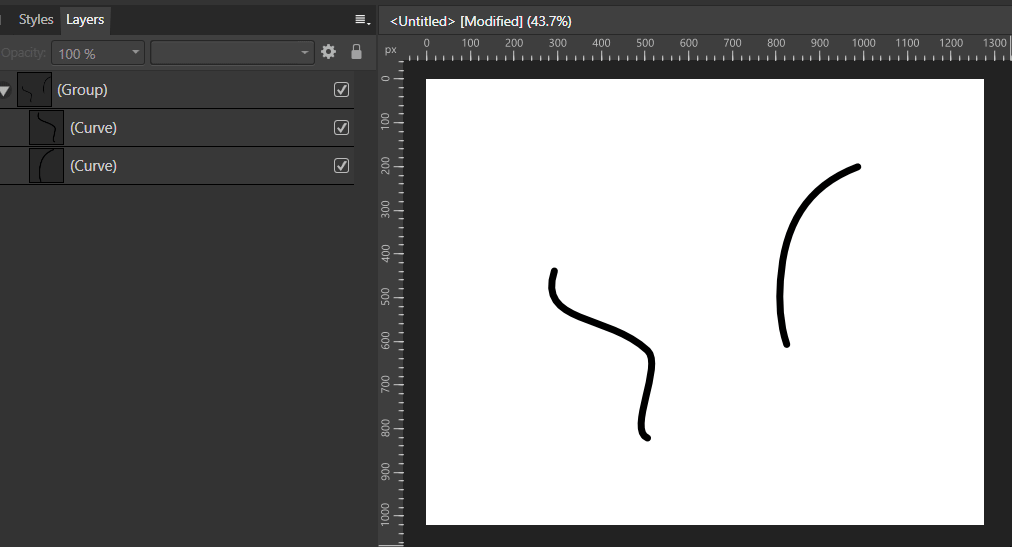Image resolution: width=1012 pixels, height=547 pixels.
Task: Open the Layers panel preferences menu
Action: pyautogui.click(x=363, y=20)
